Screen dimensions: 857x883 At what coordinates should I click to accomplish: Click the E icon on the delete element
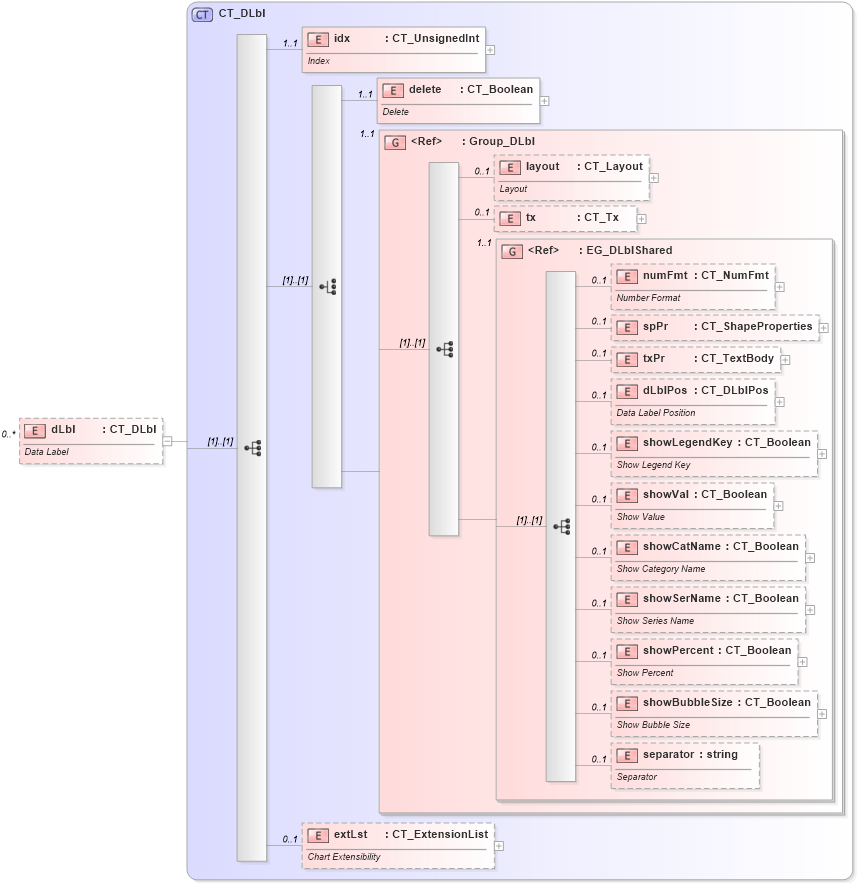[391, 89]
